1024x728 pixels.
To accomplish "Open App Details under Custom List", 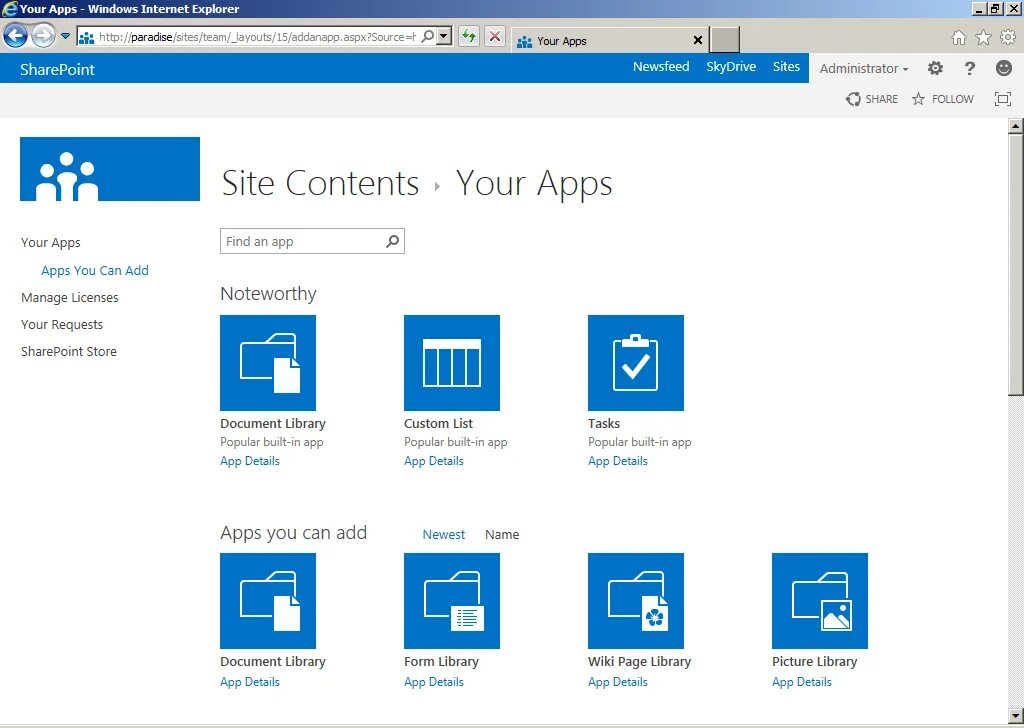I will pos(434,461).
